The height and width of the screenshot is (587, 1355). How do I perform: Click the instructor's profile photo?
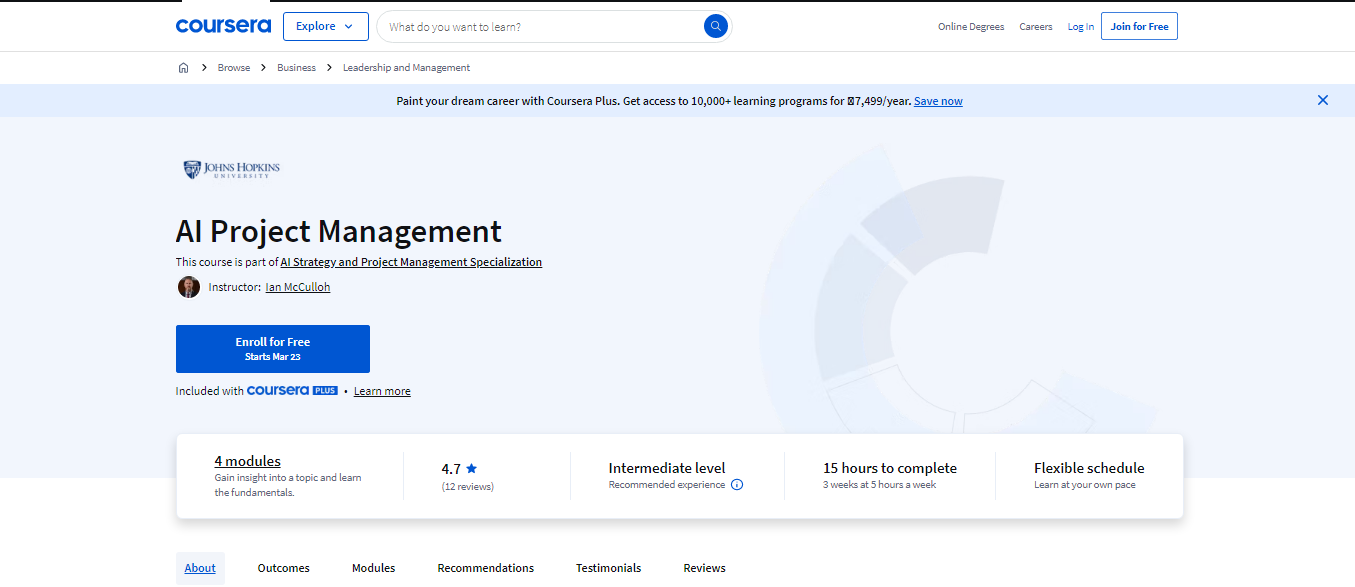click(x=189, y=287)
